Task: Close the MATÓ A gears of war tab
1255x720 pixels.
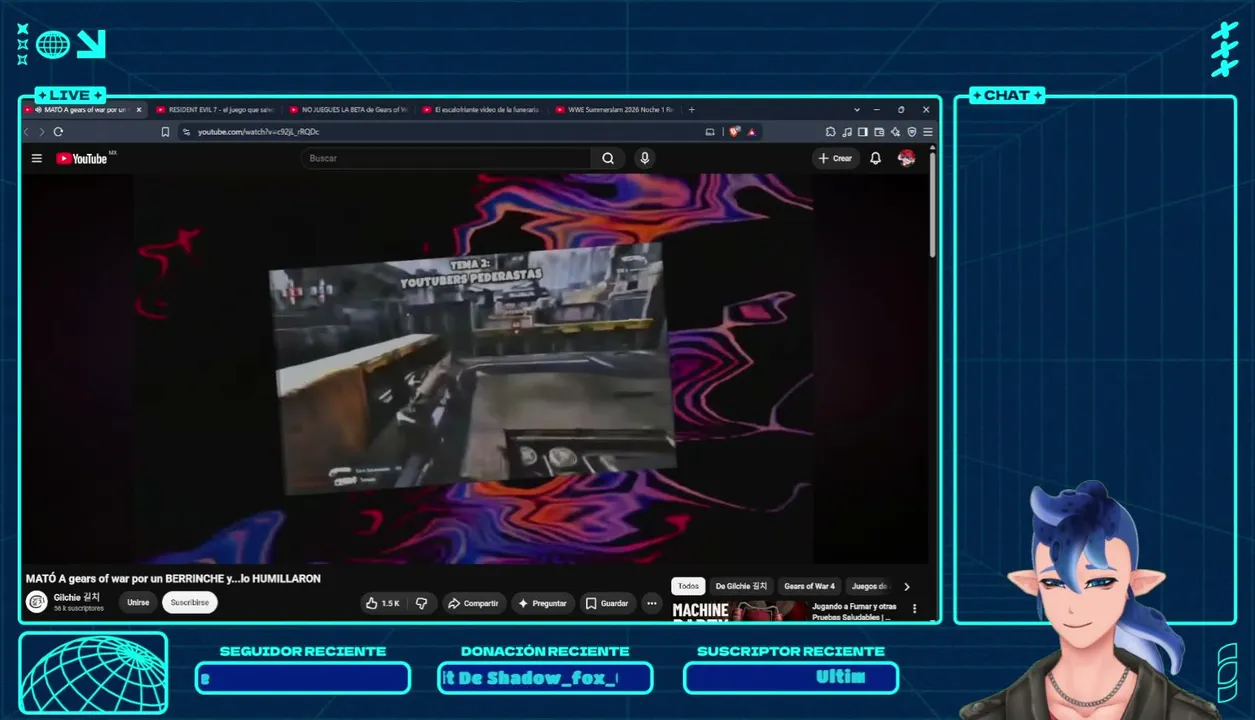Action: point(139,109)
